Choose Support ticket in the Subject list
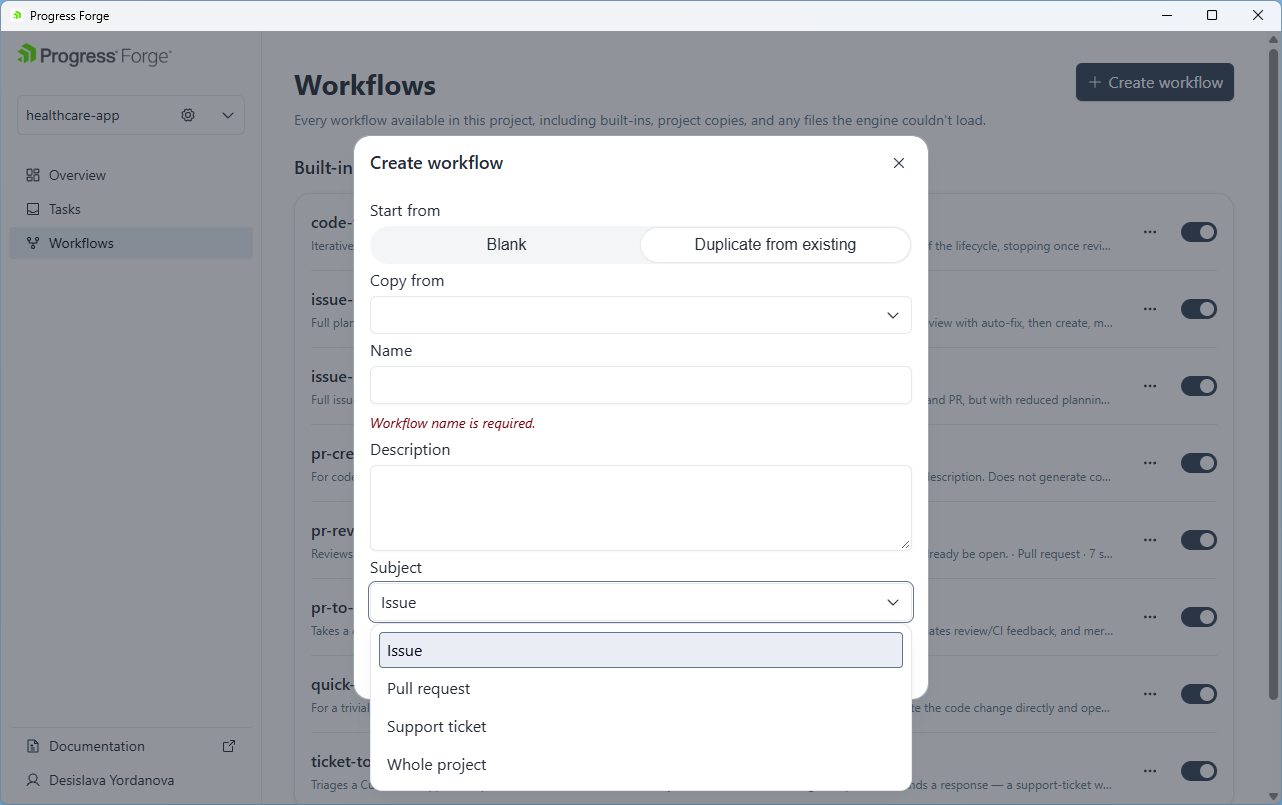The height and width of the screenshot is (805, 1282). 641,726
